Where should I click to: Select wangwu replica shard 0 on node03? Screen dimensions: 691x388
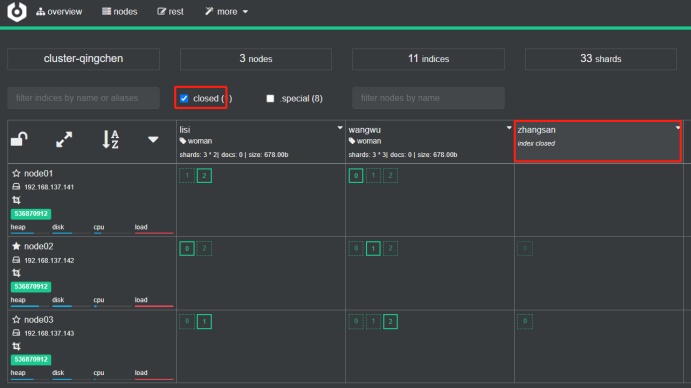pyautogui.click(x=356, y=321)
